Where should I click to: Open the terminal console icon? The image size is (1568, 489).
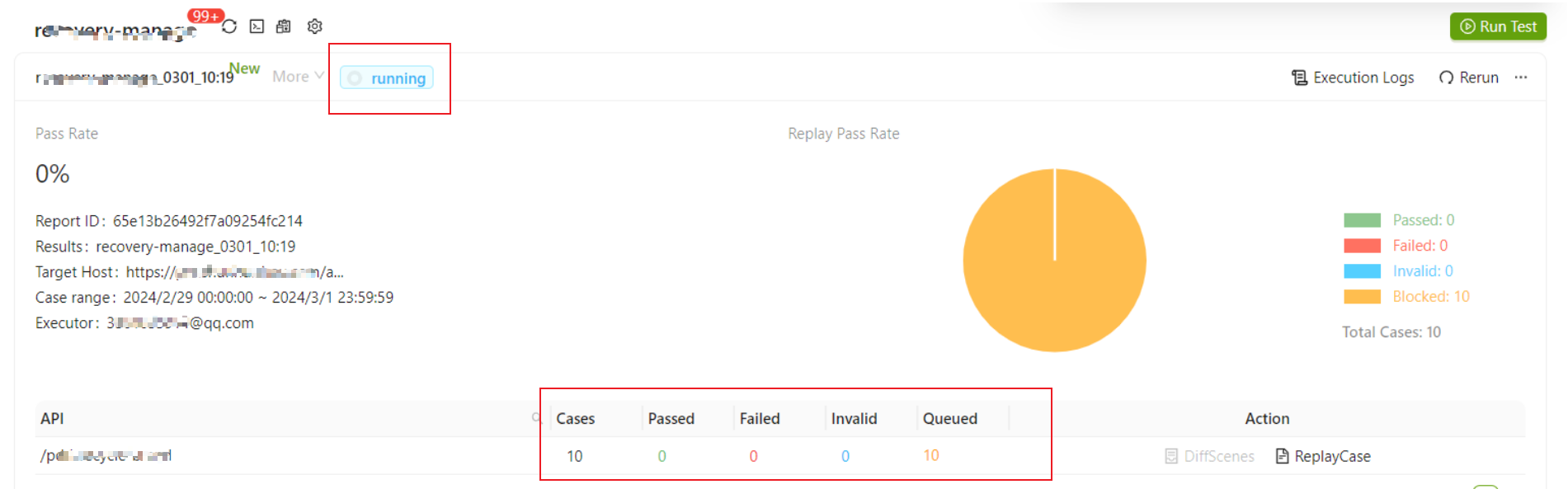tap(257, 26)
